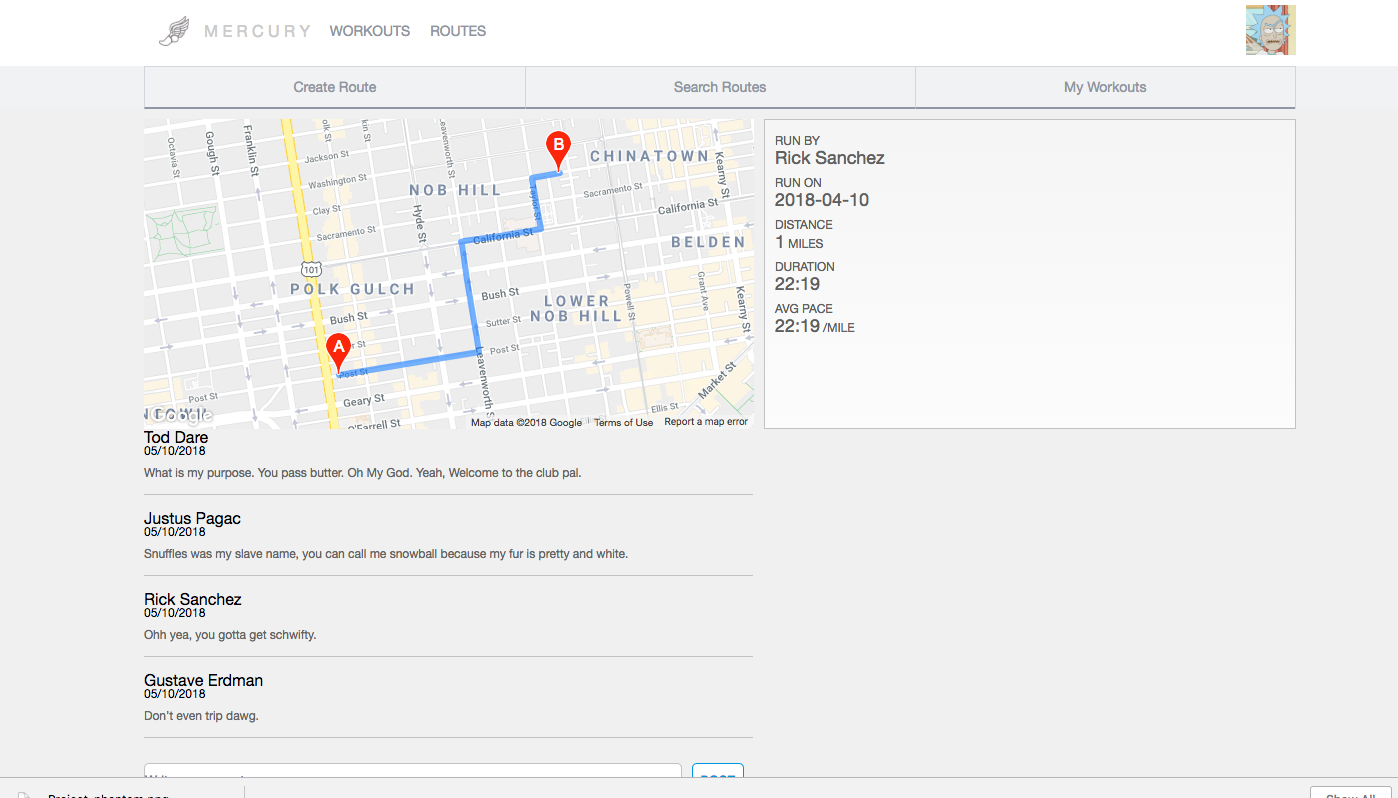Switch to the My Workouts tab
Image resolution: width=1398 pixels, height=798 pixels.
pyautogui.click(x=1105, y=87)
